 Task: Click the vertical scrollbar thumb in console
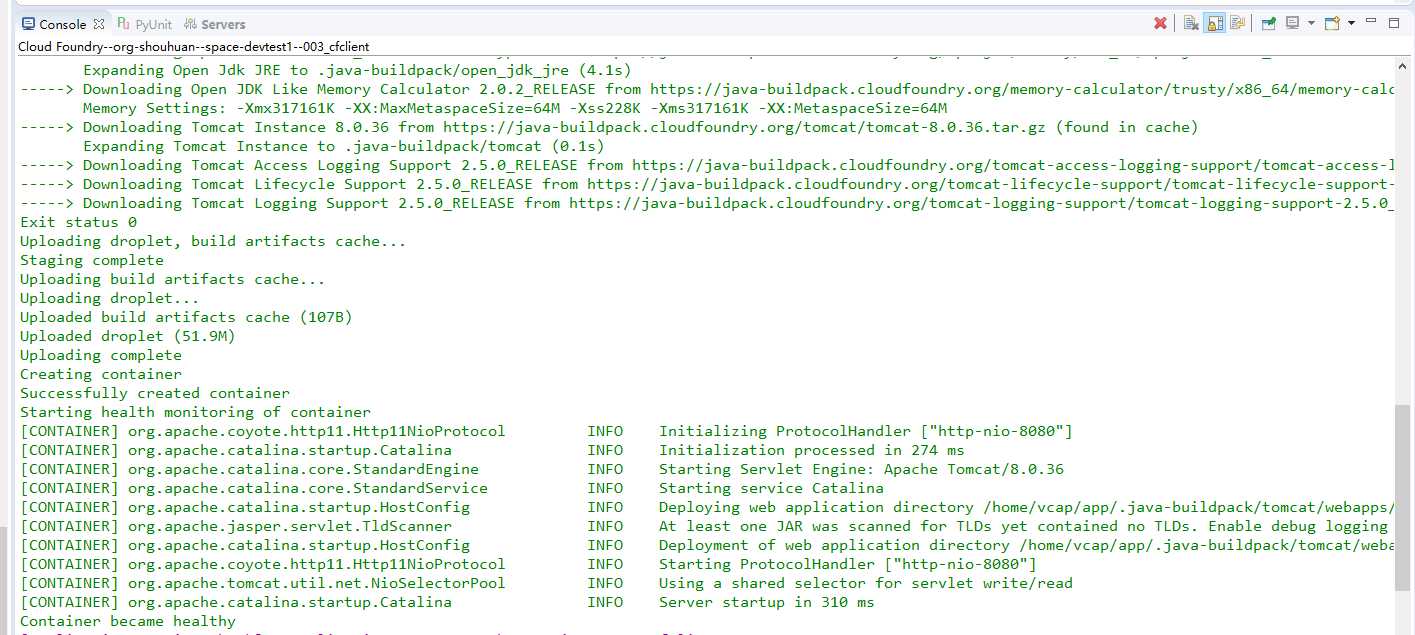[x=1403, y=497]
